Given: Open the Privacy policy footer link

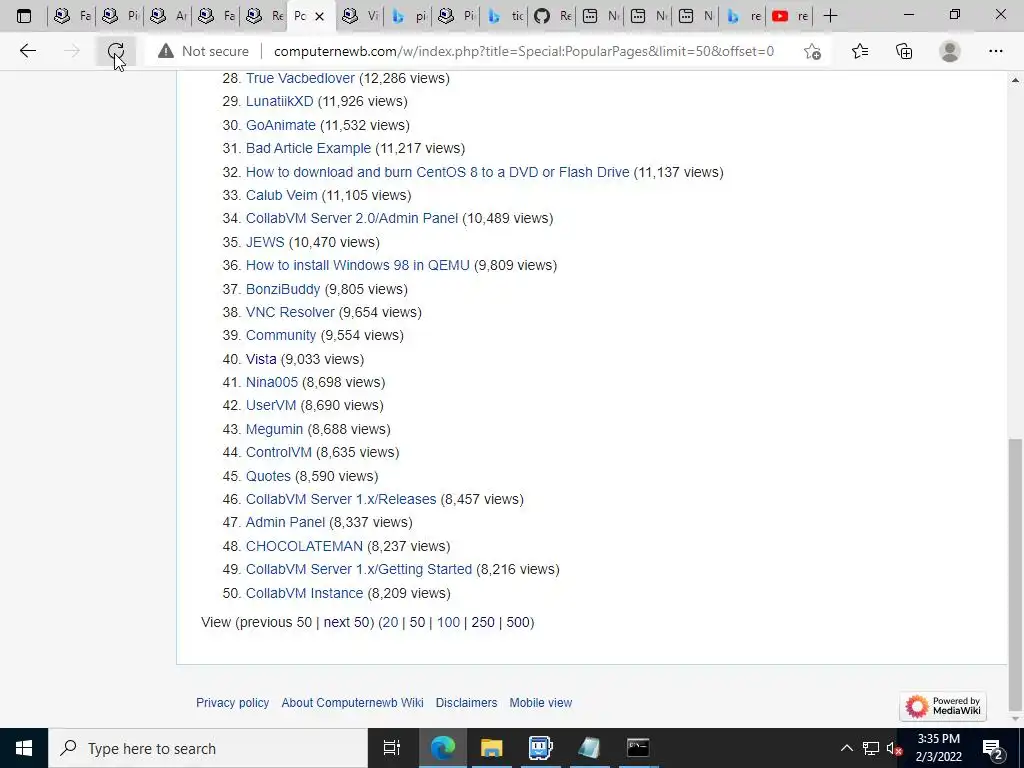Looking at the screenshot, I should (232, 703).
